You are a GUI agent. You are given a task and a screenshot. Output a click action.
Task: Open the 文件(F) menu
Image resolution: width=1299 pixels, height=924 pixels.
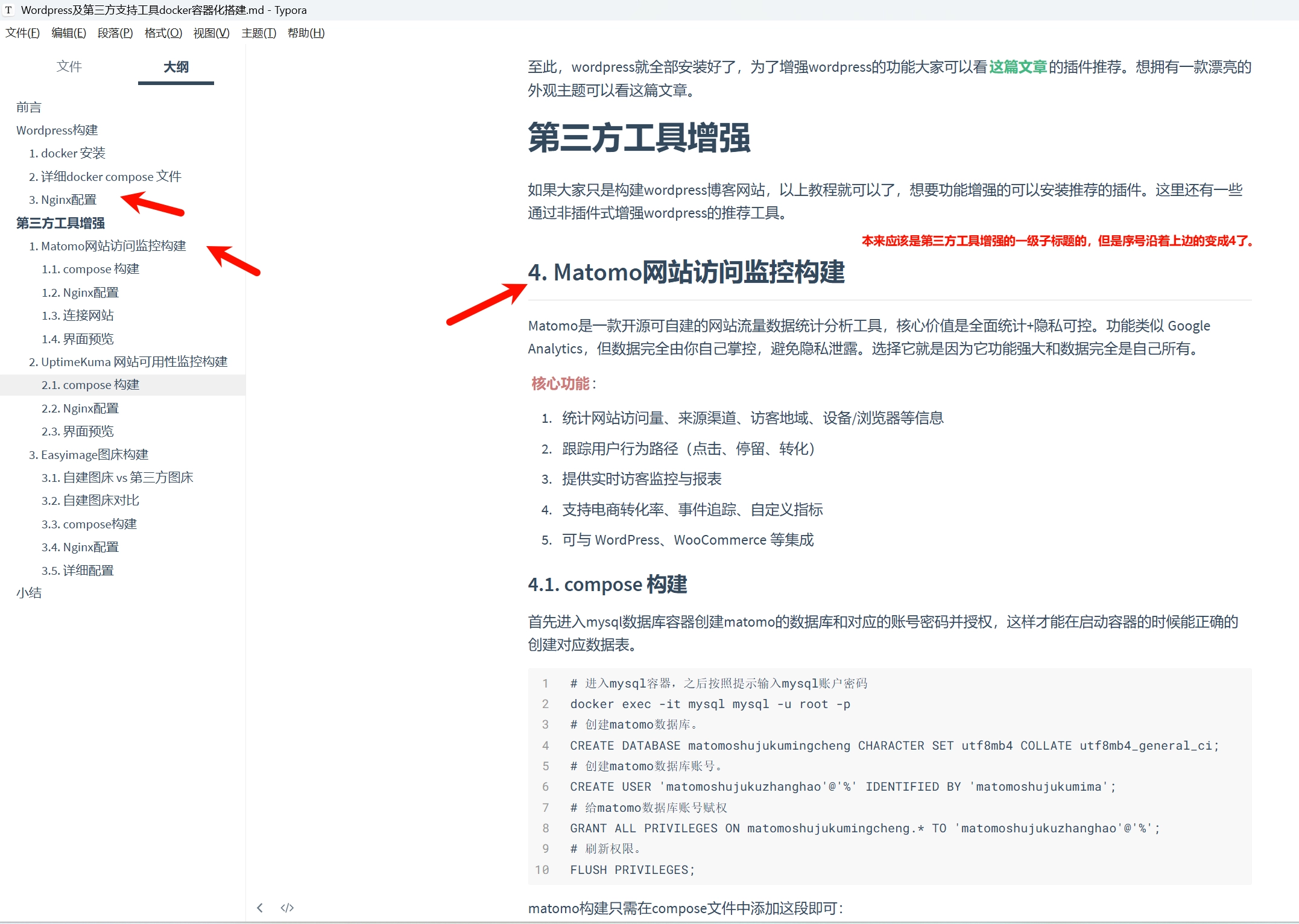click(22, 33)
